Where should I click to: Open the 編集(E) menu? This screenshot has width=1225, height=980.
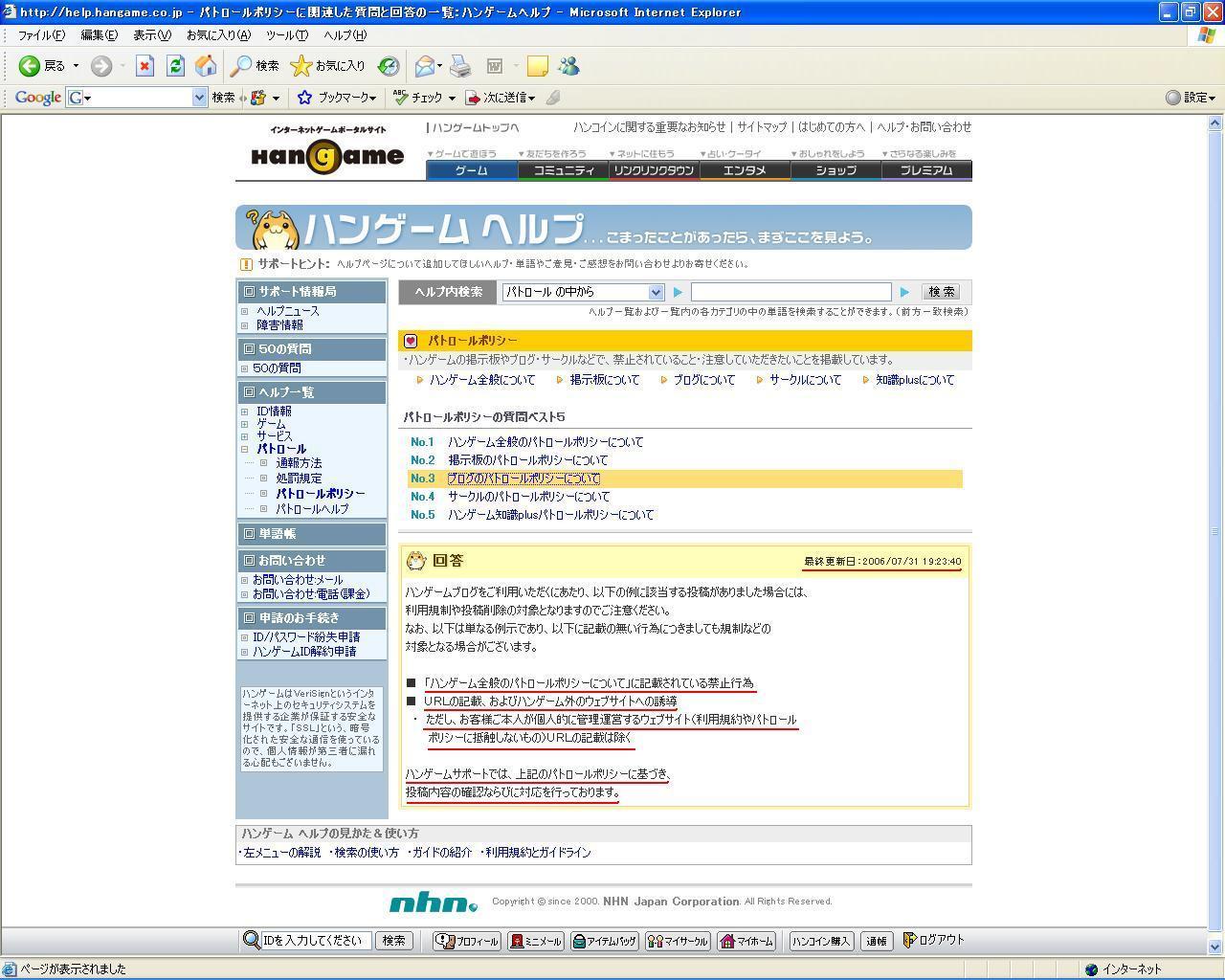[x=99, y=35]
